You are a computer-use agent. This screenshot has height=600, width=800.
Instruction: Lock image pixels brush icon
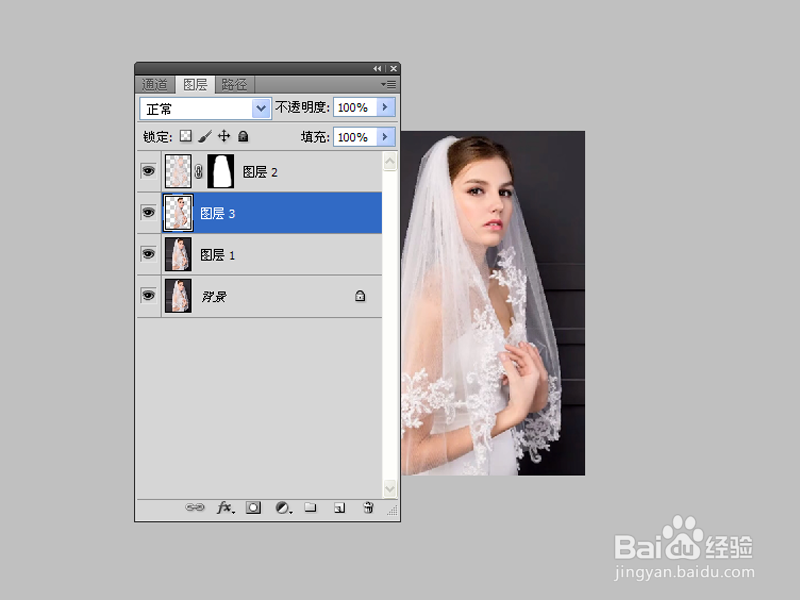pyautogui.click(x=205, y=136)
